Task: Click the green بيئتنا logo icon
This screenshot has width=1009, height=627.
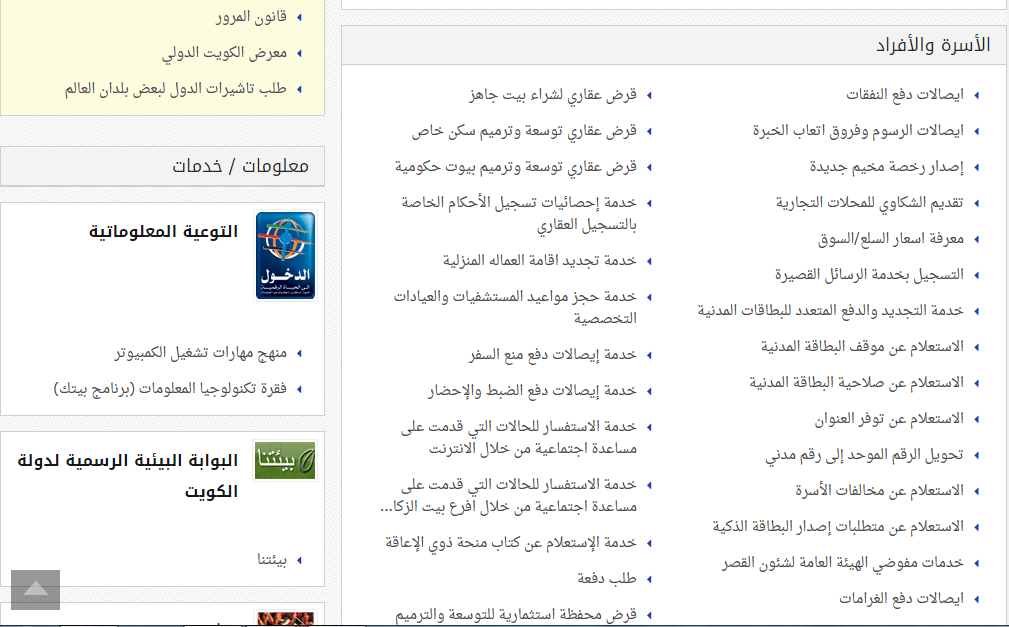Action: point(285,461)
